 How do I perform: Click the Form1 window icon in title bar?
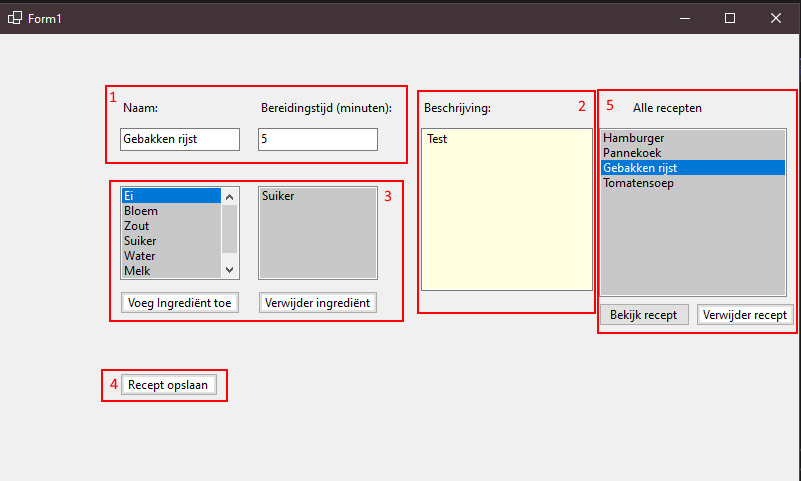point(15,18)
